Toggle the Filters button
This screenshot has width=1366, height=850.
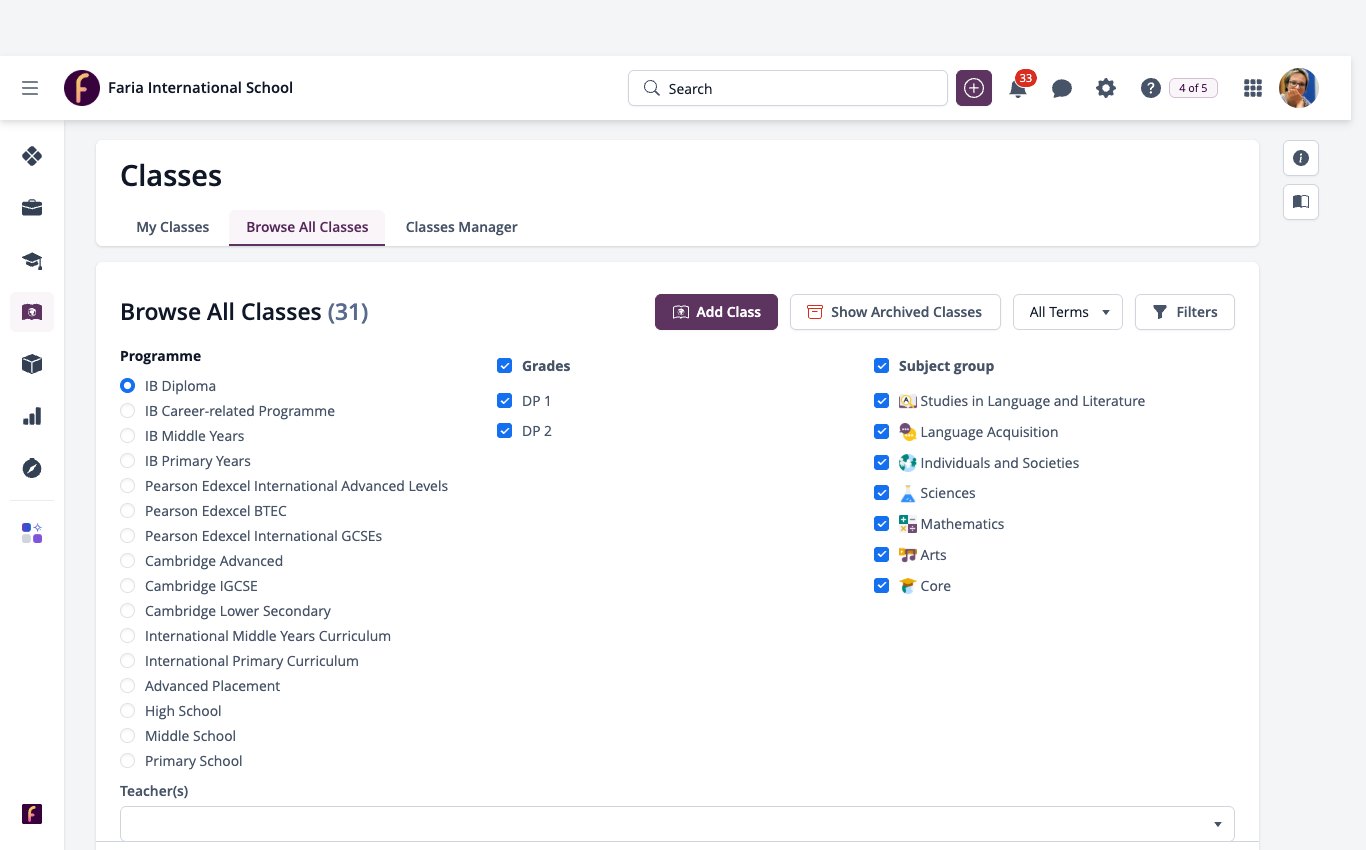[x=1185, y=312]
